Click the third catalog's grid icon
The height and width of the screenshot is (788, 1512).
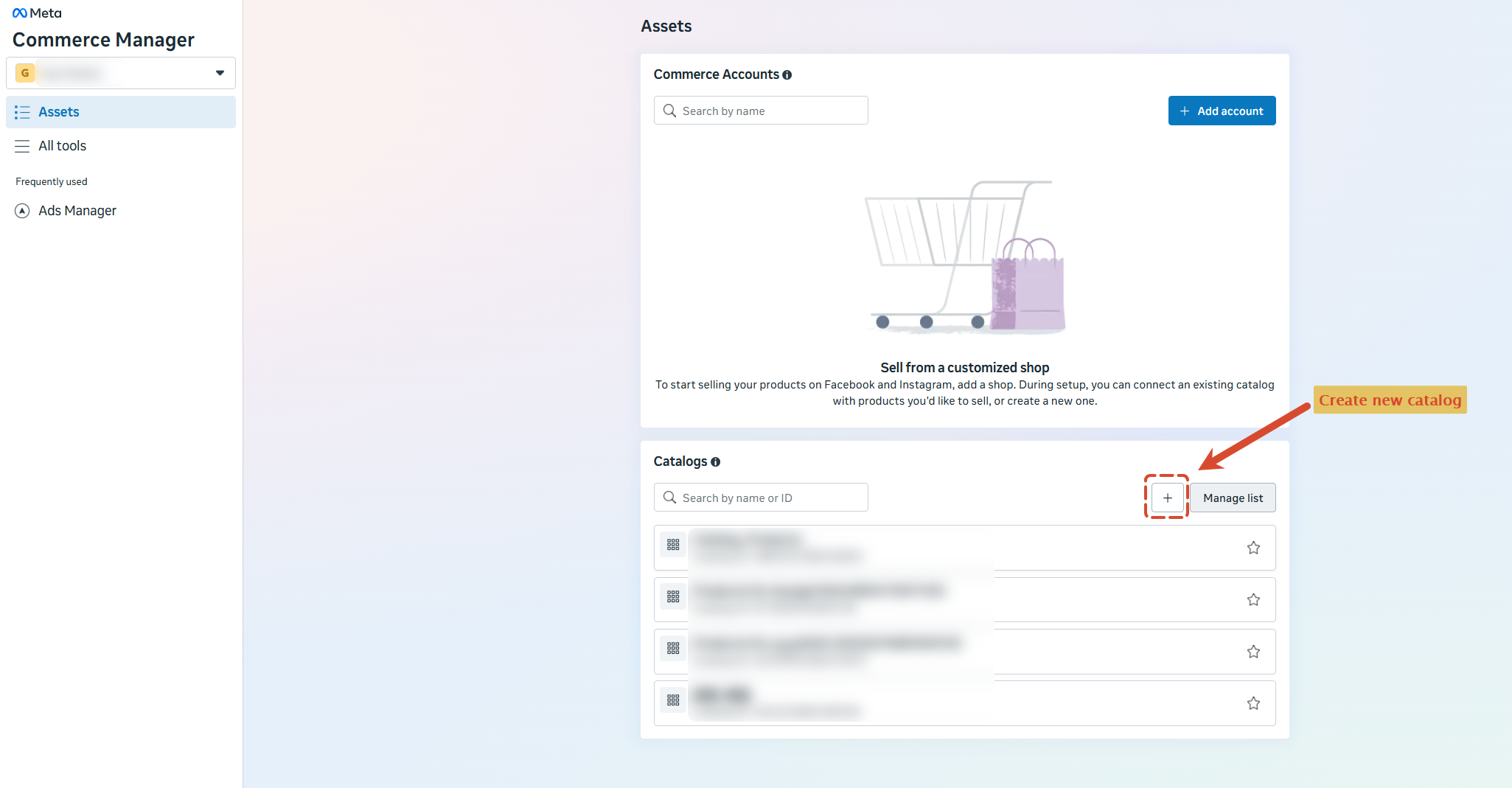coord(673,648)
